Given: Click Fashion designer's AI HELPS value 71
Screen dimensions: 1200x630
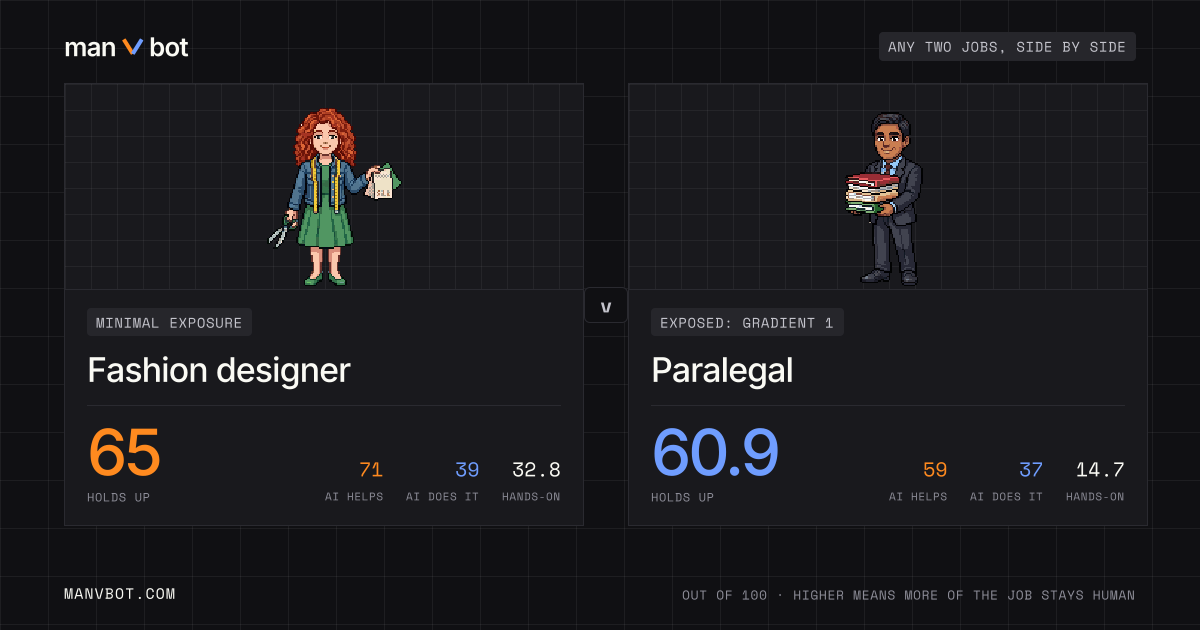Looking at the screenshot, I should (370, 470).
